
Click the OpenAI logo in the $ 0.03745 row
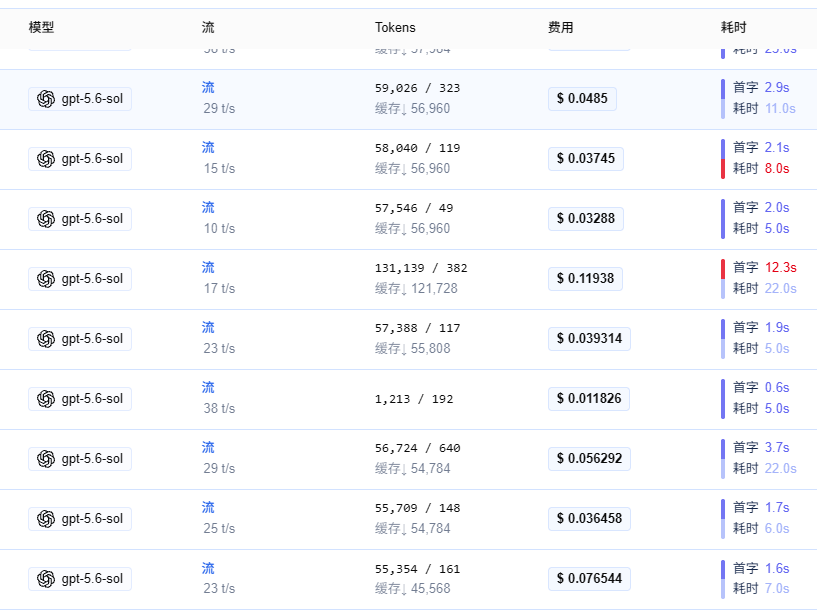46,159
